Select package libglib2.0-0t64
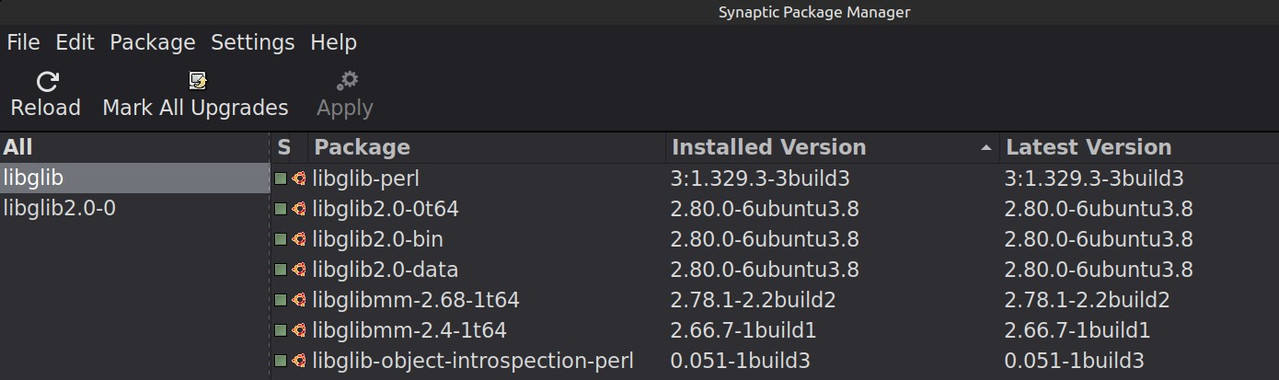Screen dimensions: 1279x380 (385, 209)
